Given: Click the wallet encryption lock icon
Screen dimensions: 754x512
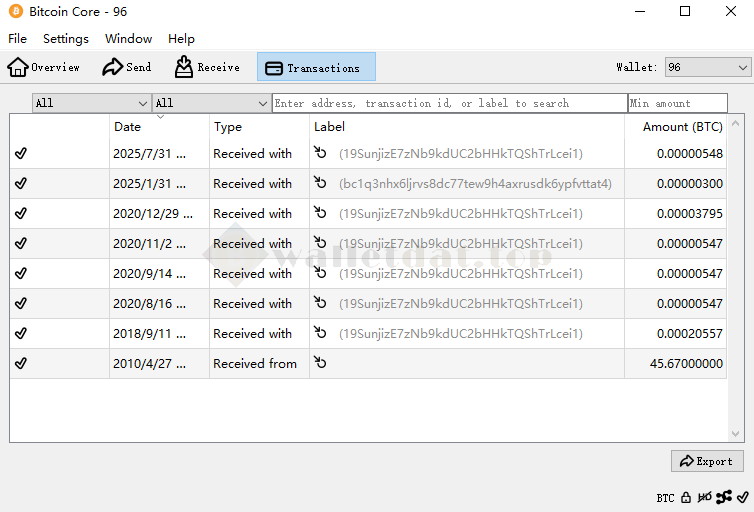Looking at the screenshot, I should click(686, 497).
